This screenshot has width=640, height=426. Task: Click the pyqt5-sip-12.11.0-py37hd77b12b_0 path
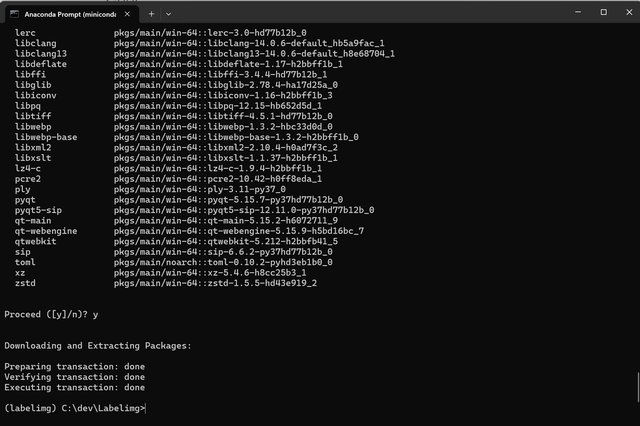tap(244, 210)
